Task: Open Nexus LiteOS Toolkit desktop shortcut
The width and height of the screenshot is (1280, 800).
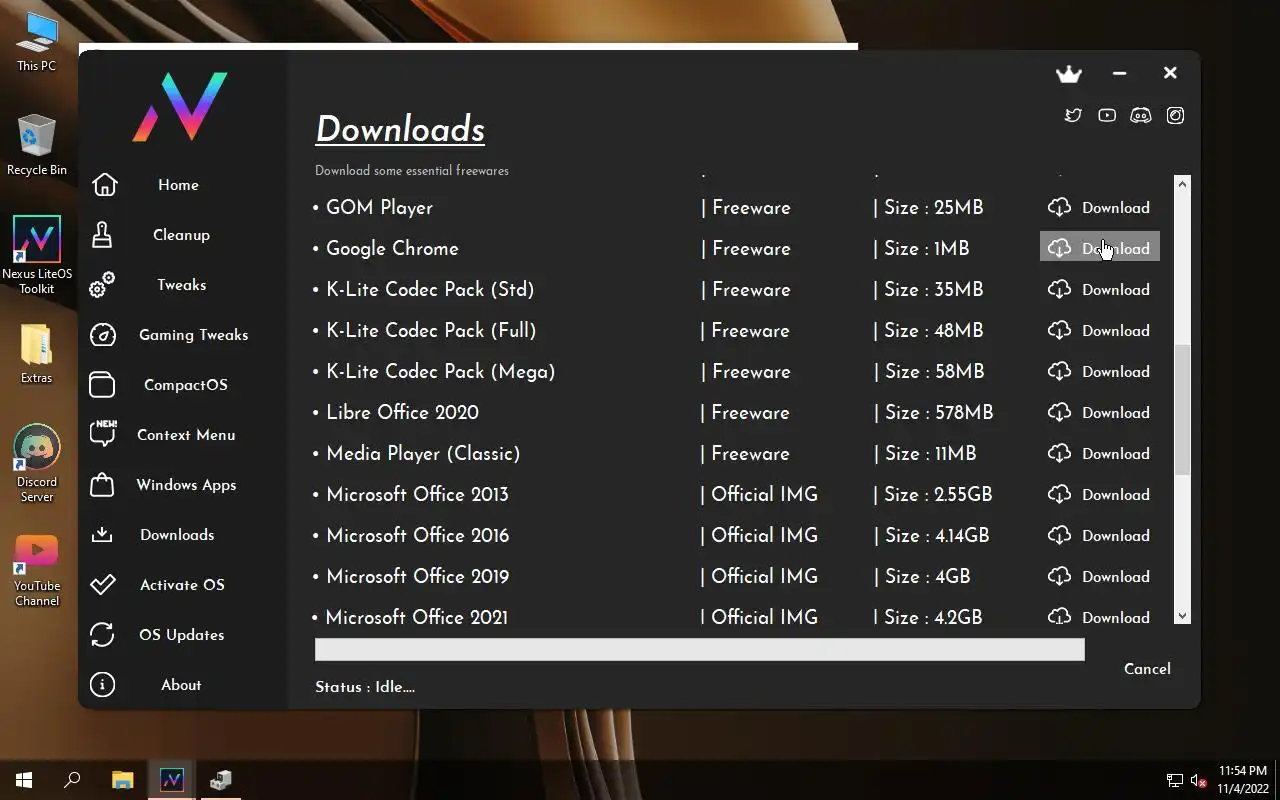Action: click(36, 256)
